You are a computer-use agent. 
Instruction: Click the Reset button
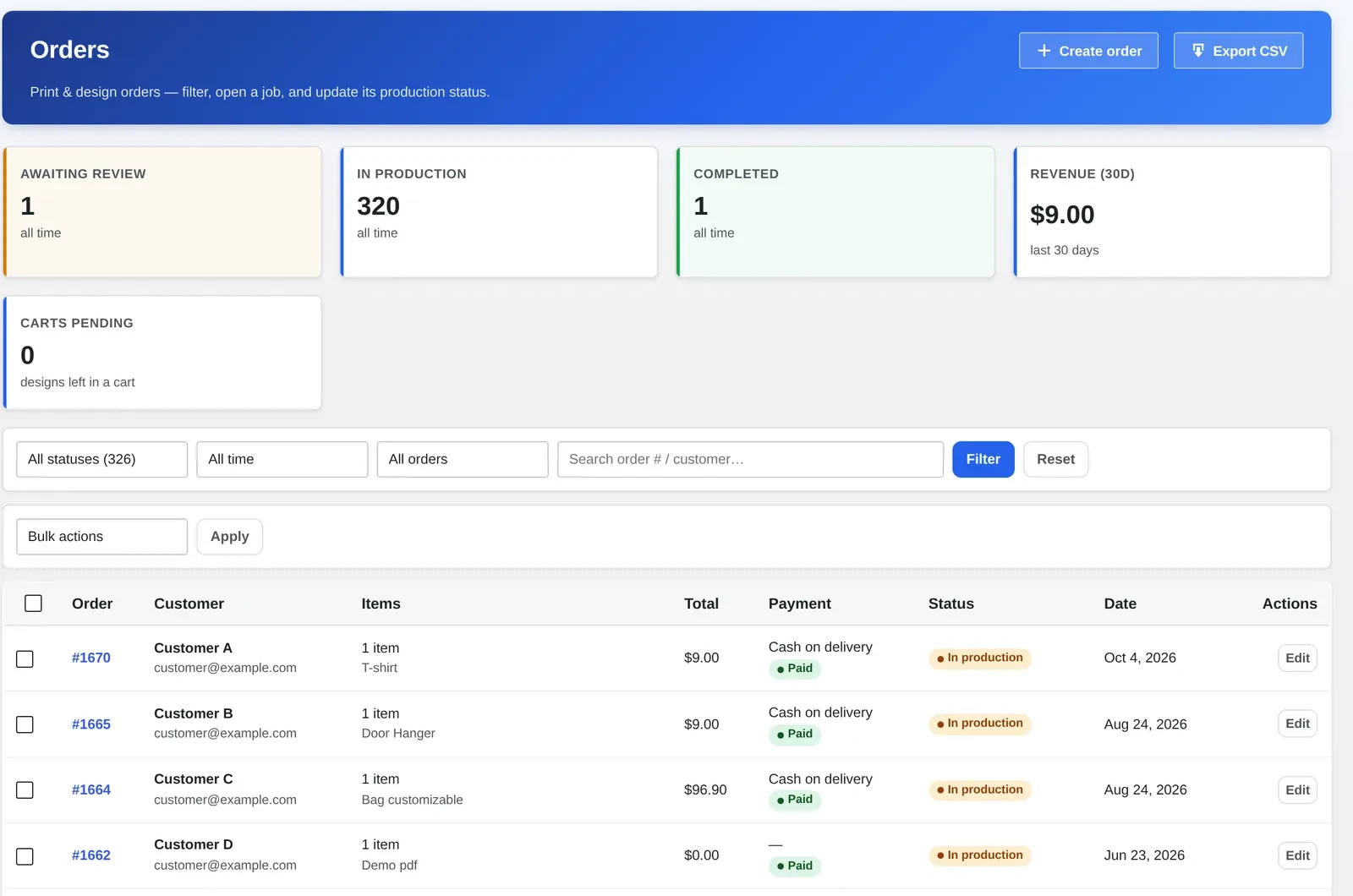(1055, 459)
